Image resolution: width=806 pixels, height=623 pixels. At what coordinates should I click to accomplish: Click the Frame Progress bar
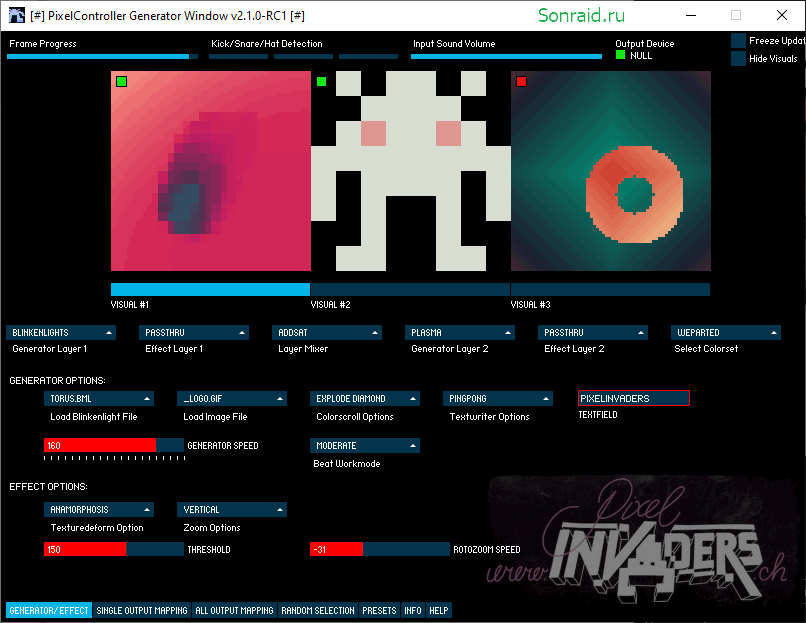click(102, 57)
